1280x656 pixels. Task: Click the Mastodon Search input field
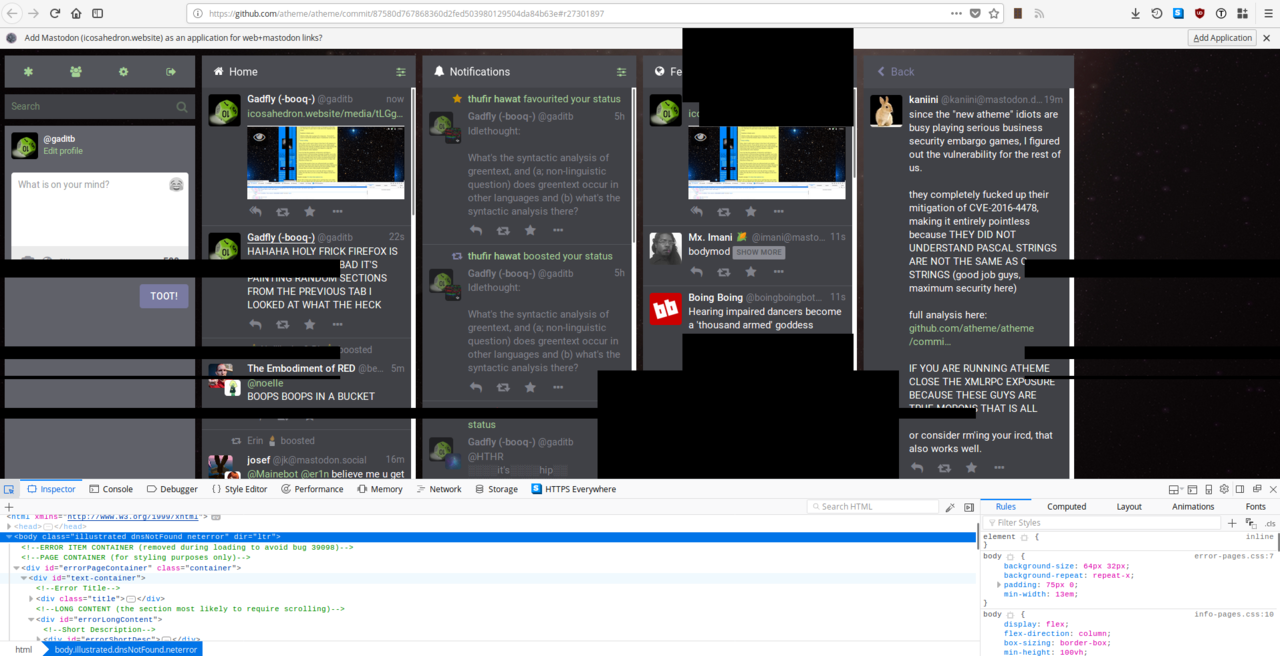click(x=90, y=106)
